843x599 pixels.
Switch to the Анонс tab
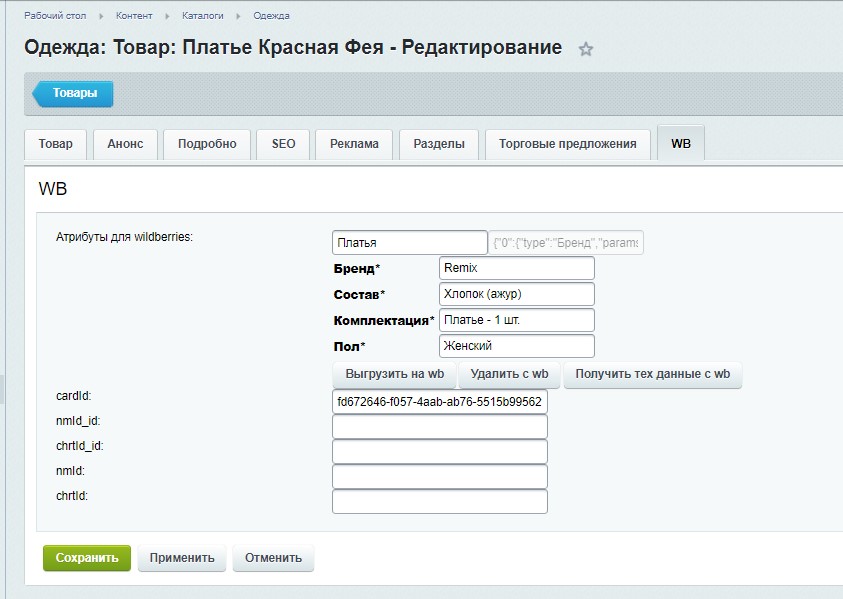(125, 144)
